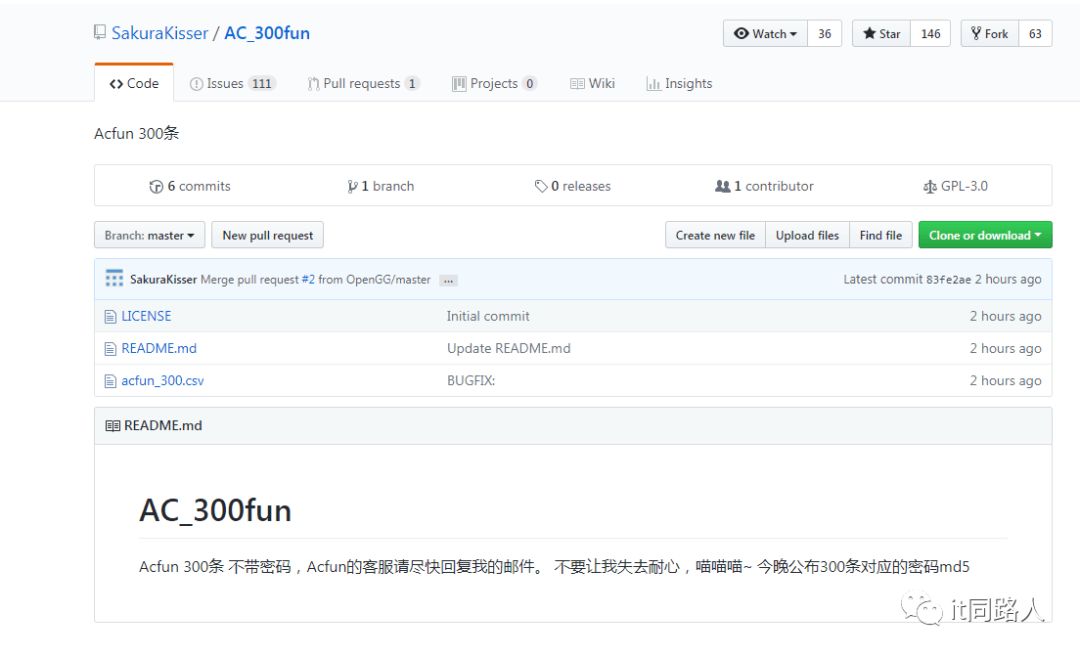
Task: Click the Upload files button
Action: click(807, 235)
